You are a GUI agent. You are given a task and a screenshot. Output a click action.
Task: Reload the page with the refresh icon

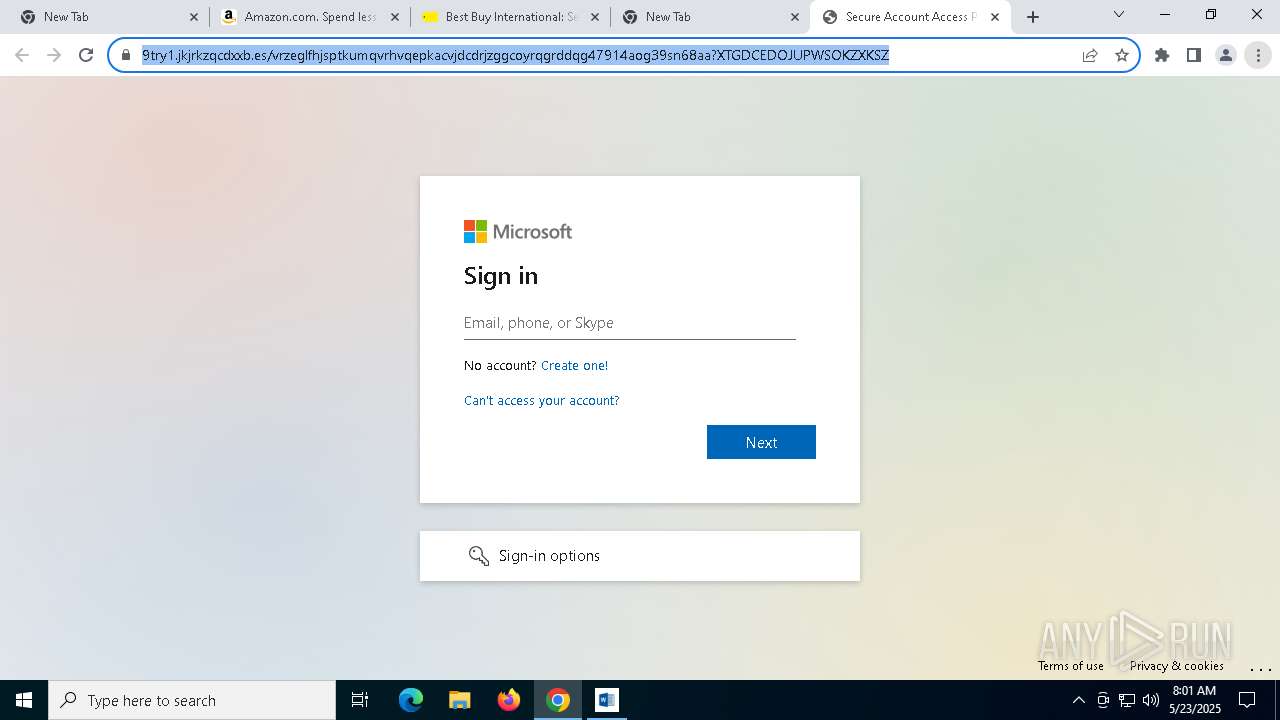(86, 56)
